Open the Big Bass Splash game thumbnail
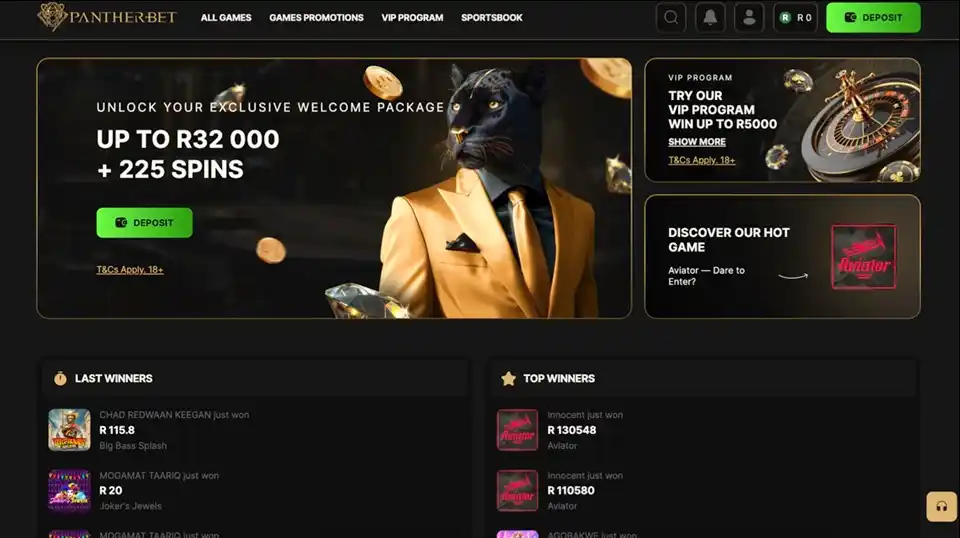 (x=69, y=430)
